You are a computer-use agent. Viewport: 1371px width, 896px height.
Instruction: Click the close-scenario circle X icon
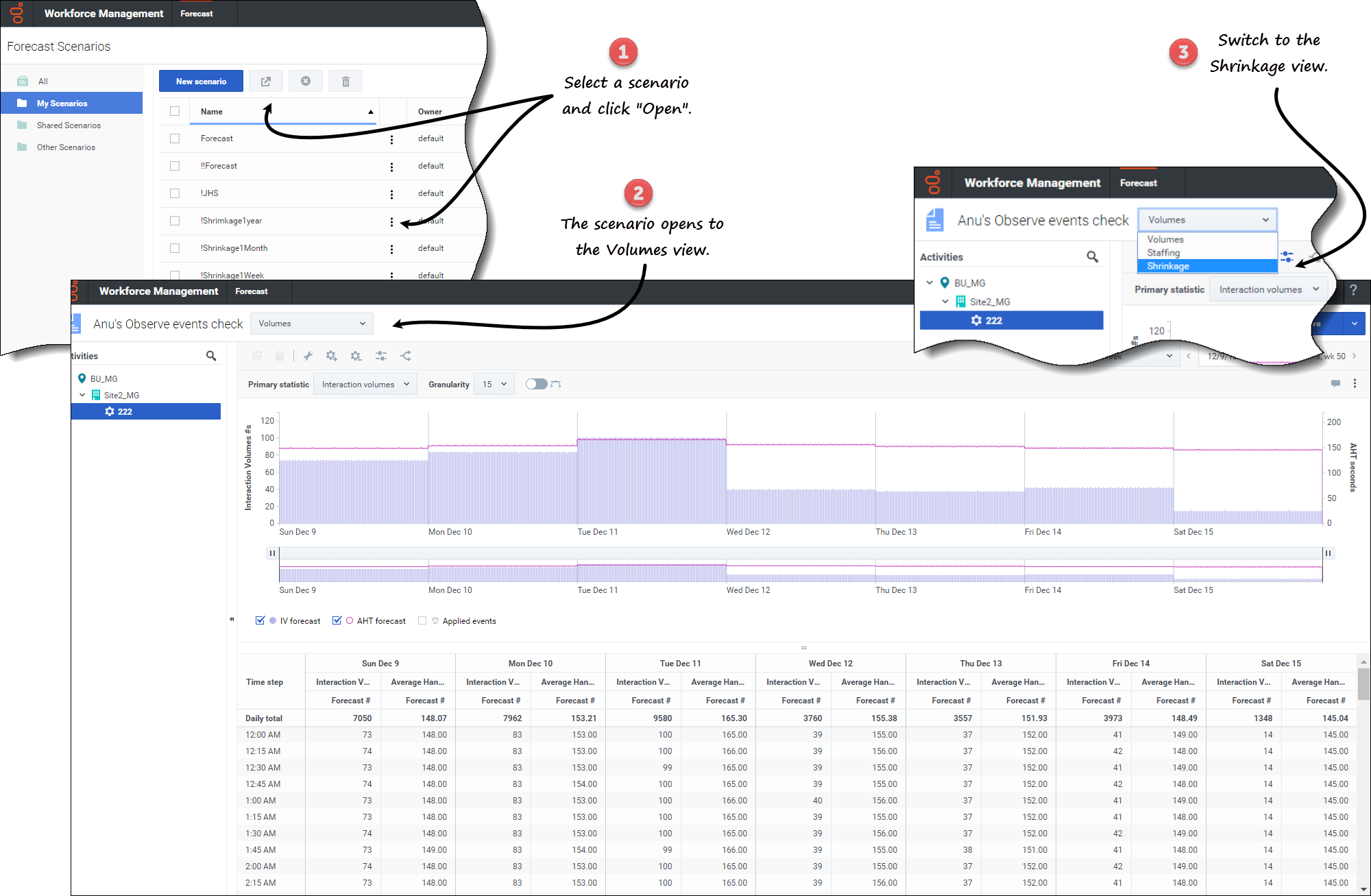point(306,81)
